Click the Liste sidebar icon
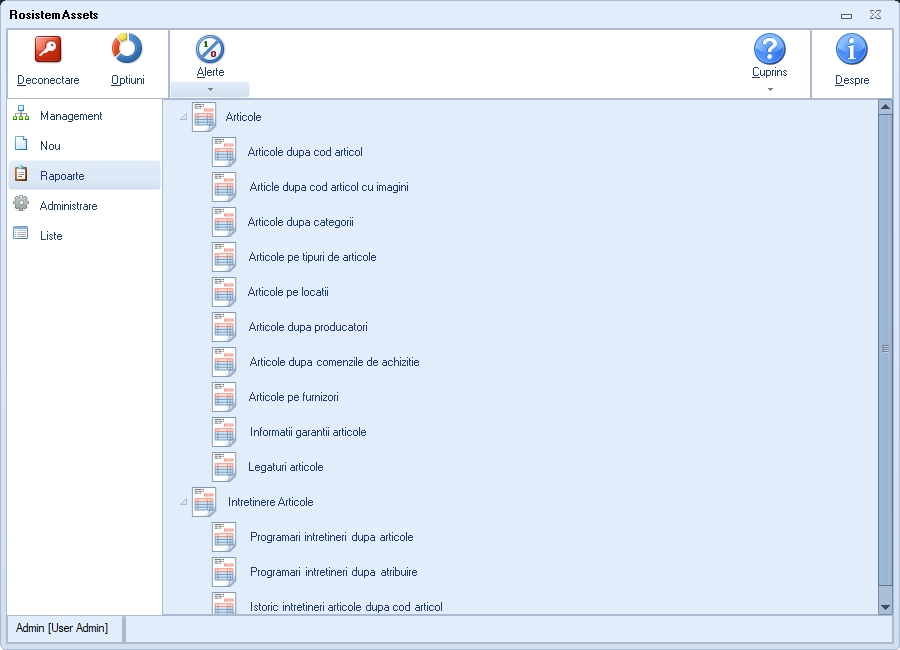 pos(21,235)
